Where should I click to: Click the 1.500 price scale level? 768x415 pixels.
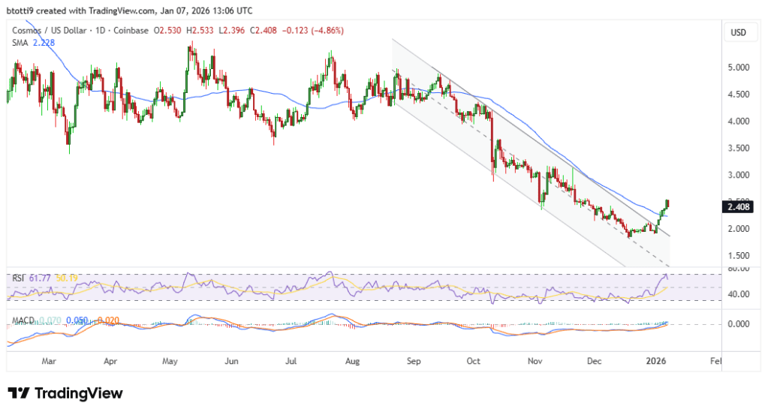pyautogui.click(x=738, y=256)
